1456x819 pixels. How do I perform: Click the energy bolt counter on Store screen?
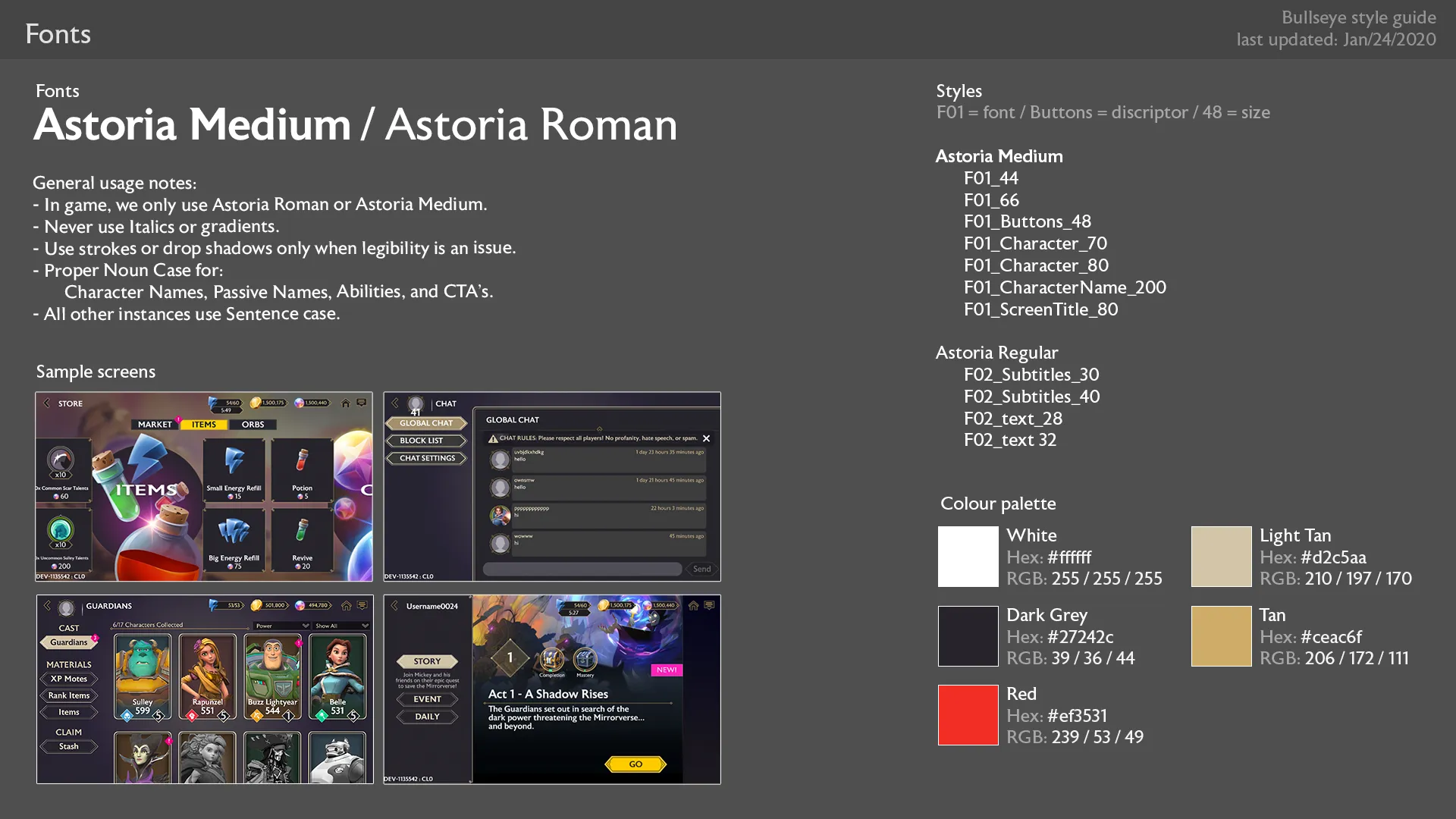(225, 405)
